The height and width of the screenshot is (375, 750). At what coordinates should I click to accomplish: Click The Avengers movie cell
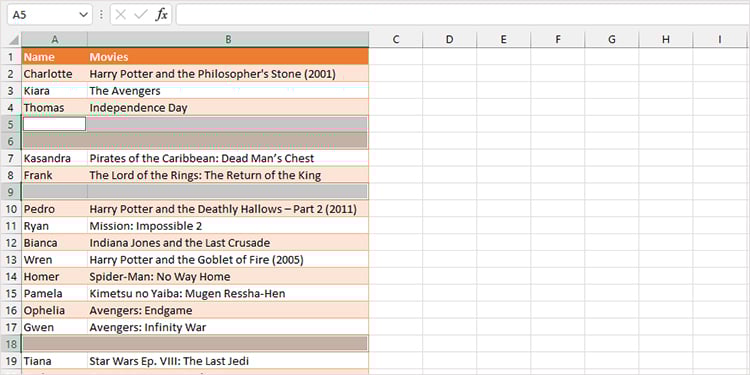tap(228, 90)
